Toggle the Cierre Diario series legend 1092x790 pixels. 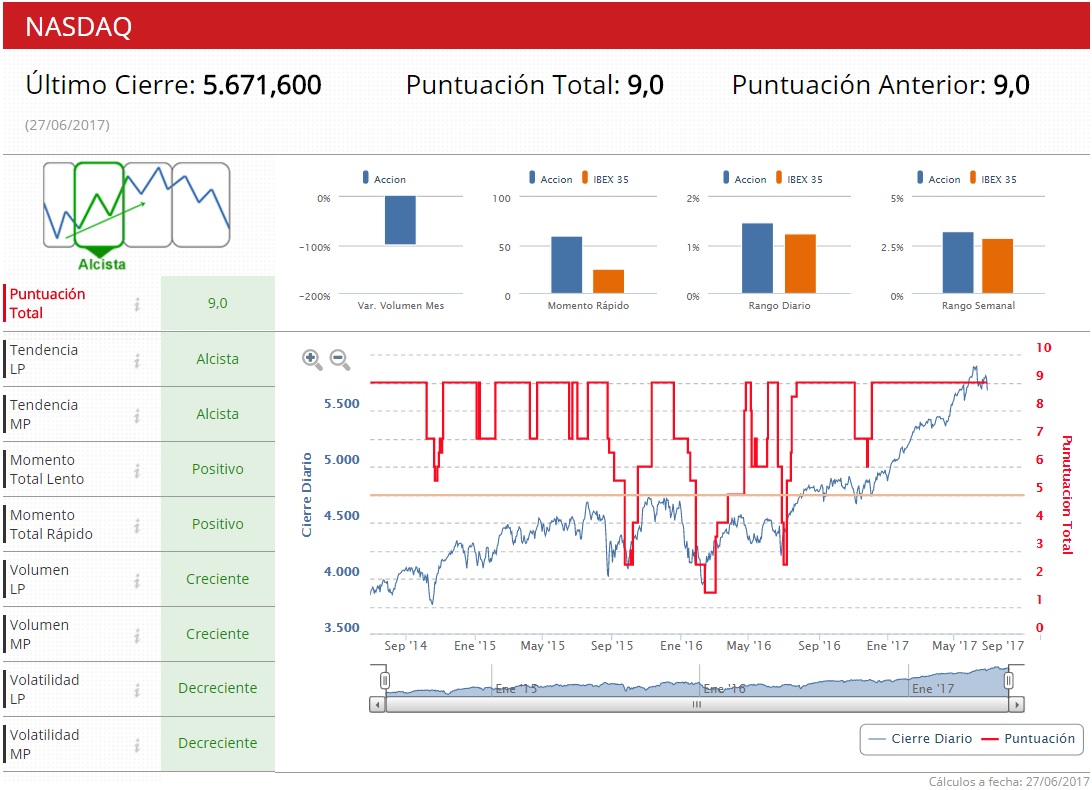[921, 738]
